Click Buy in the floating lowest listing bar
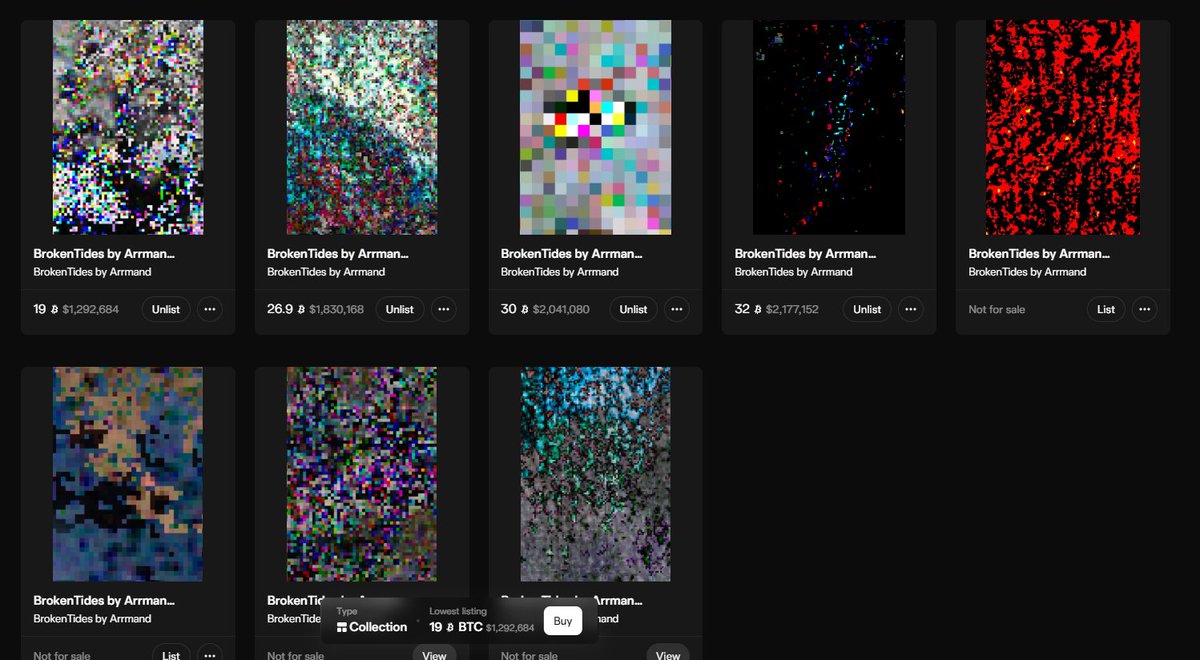The width and height of the screenshot is (1200, 660). click(x=563, y=621)
